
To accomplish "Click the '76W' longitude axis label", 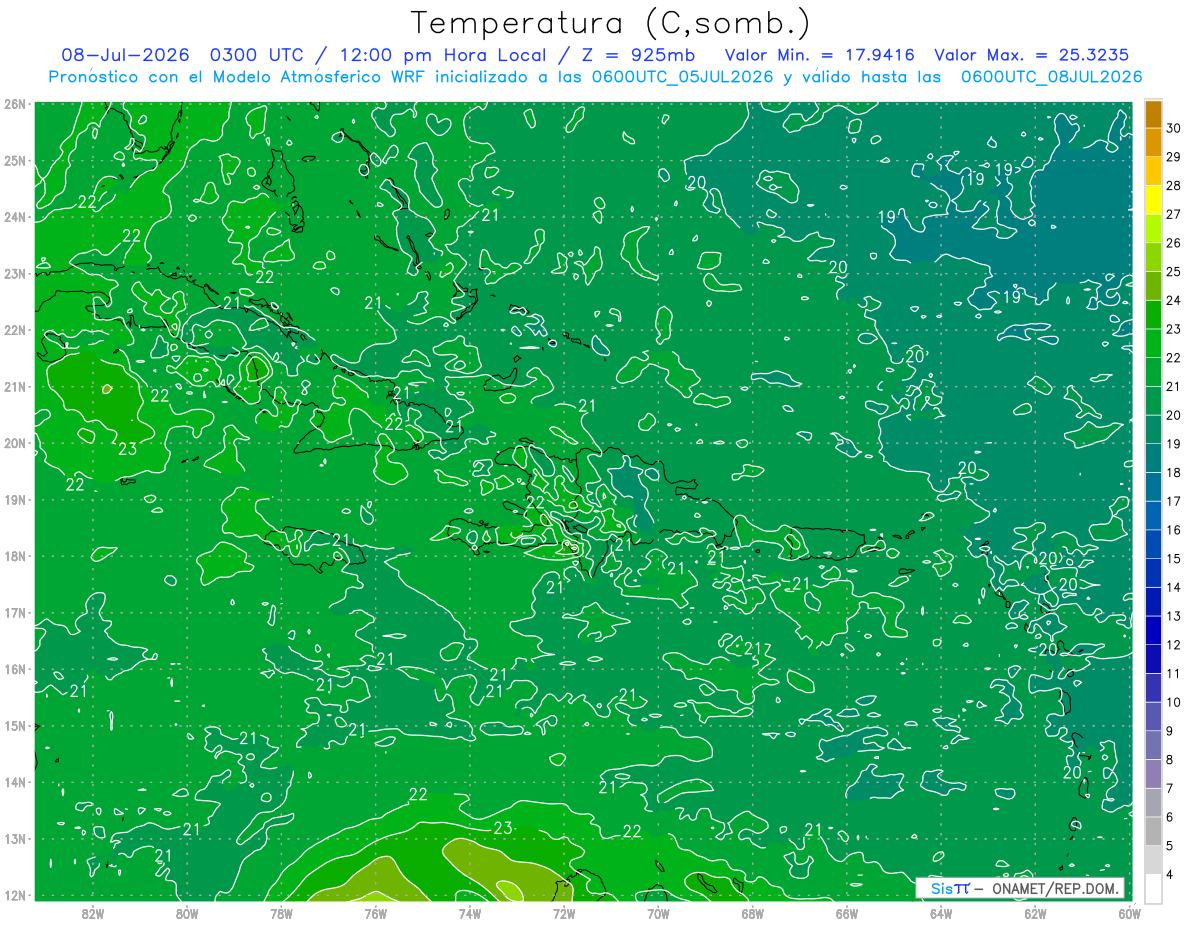I will [x=375, y=913].
